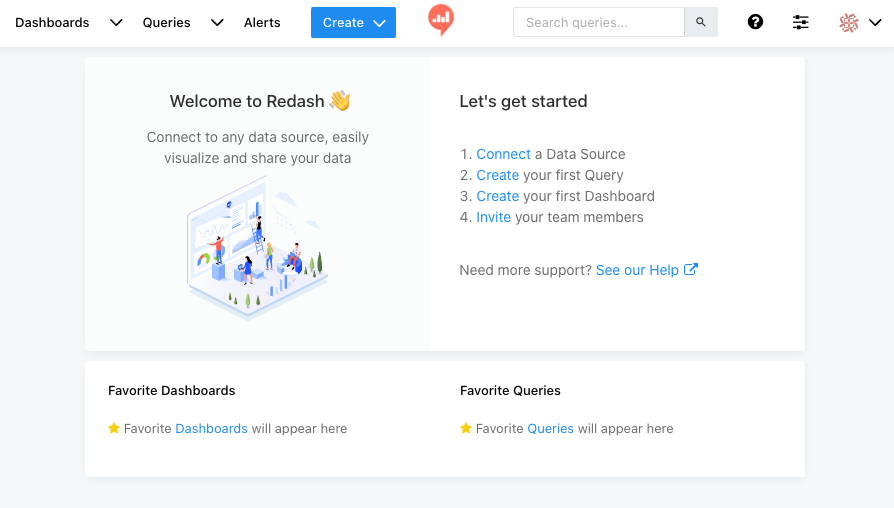Follow the Favorite Queries link
This screenshot has height=508, width=894.
550,429
